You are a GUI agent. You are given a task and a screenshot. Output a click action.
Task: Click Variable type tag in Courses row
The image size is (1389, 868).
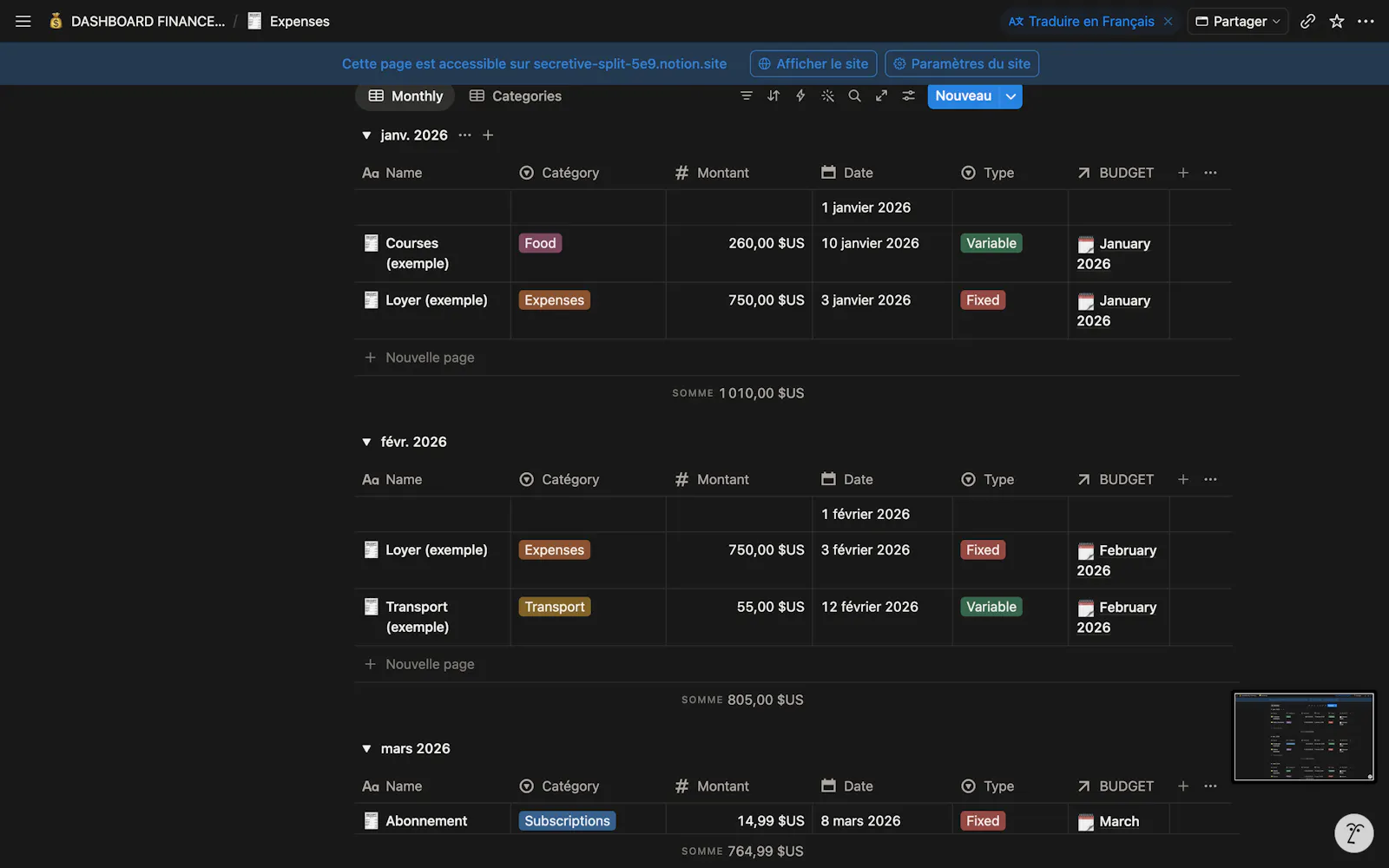click(x=991, y=243)
